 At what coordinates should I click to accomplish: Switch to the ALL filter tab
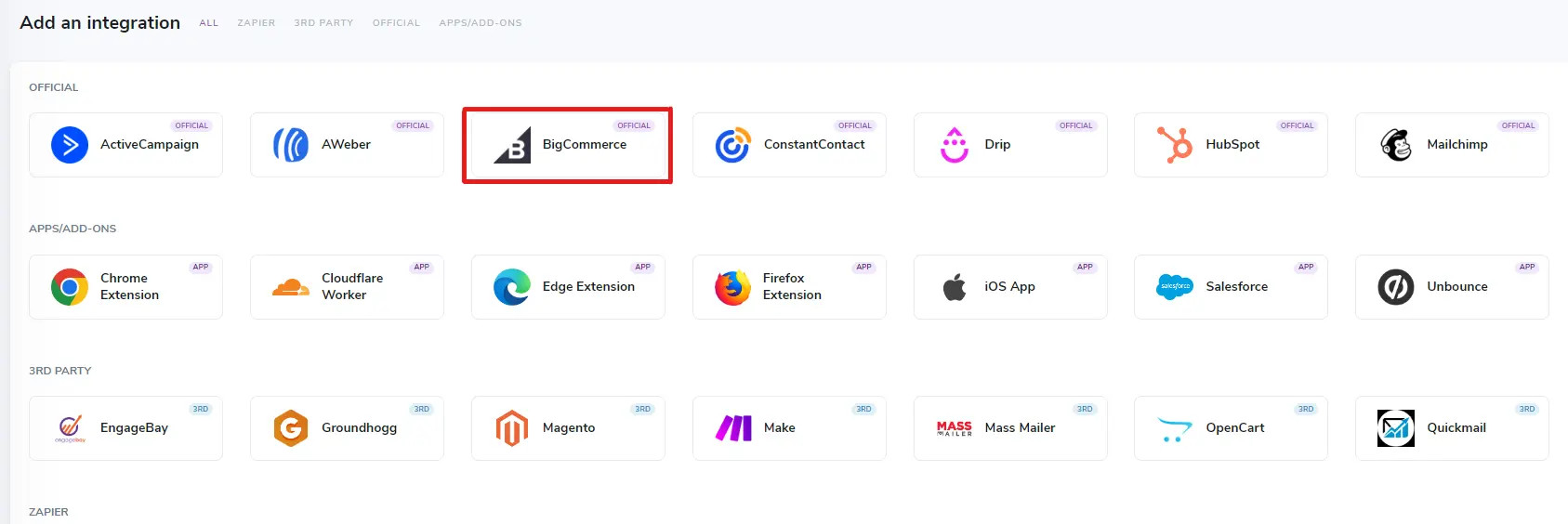point(209,23)
